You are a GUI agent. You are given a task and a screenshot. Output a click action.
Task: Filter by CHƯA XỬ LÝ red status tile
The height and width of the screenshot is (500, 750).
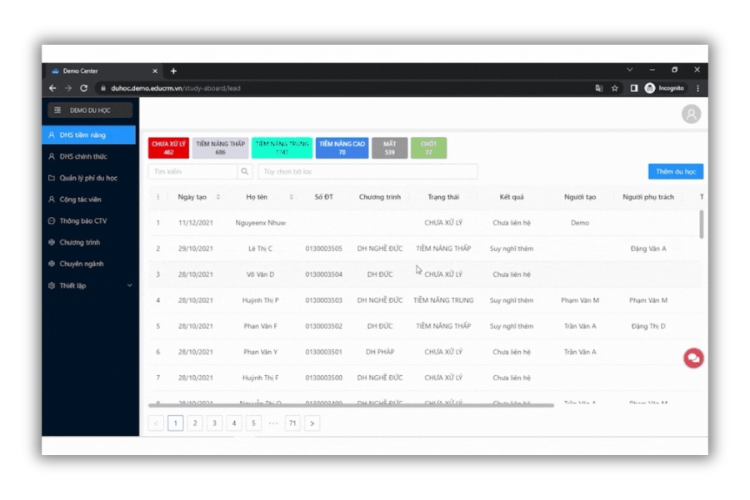tap(169, 148)
